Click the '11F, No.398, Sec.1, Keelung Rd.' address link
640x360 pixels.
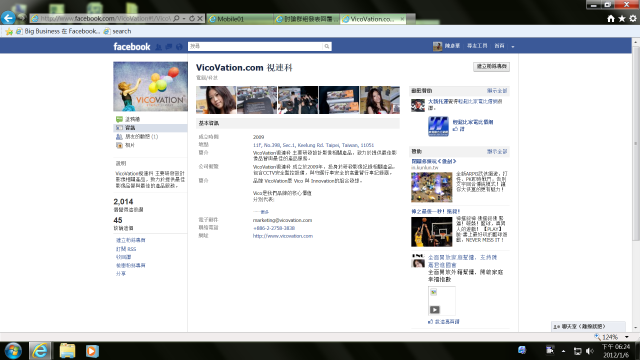(313, 145)
